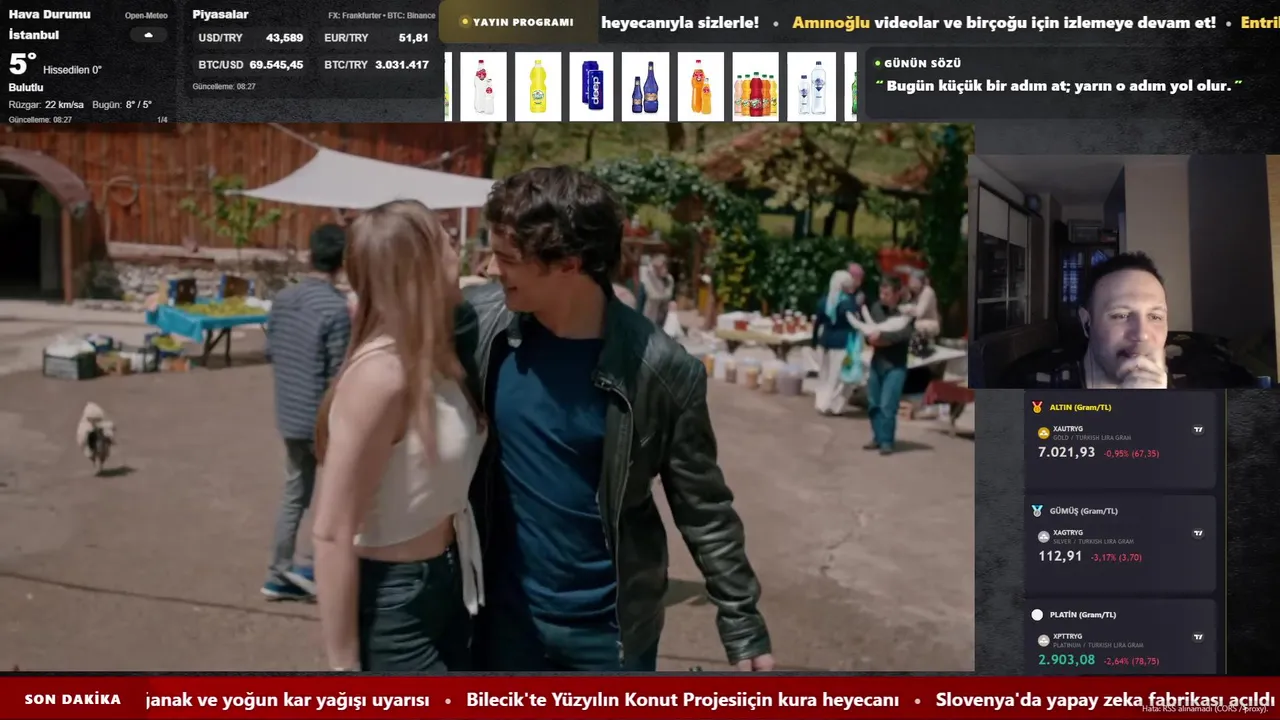This screenshot has width=1280, height=720.
Task: Click the gold price 7.021,93
Action: coord(1066,453)
